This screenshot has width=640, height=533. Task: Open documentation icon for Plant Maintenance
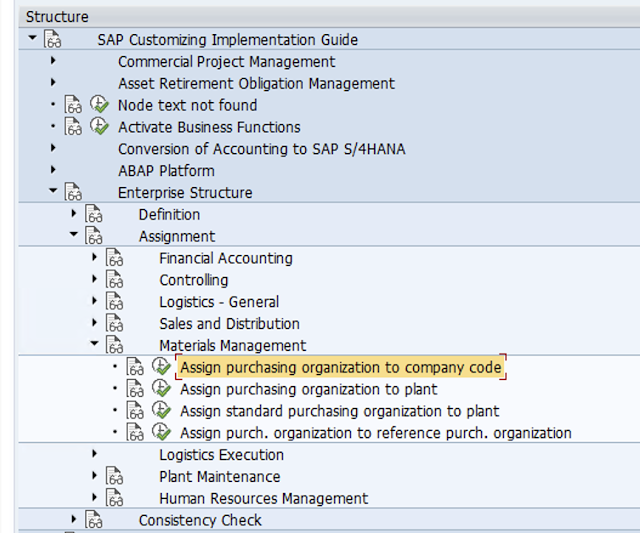click(115, 476)
